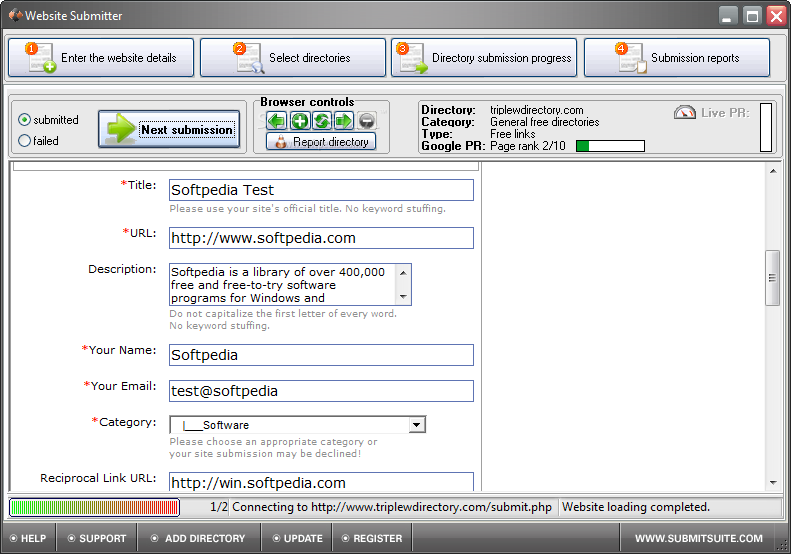
Task: Click REGISTER in the bottom bar
Action: [372, 538]
